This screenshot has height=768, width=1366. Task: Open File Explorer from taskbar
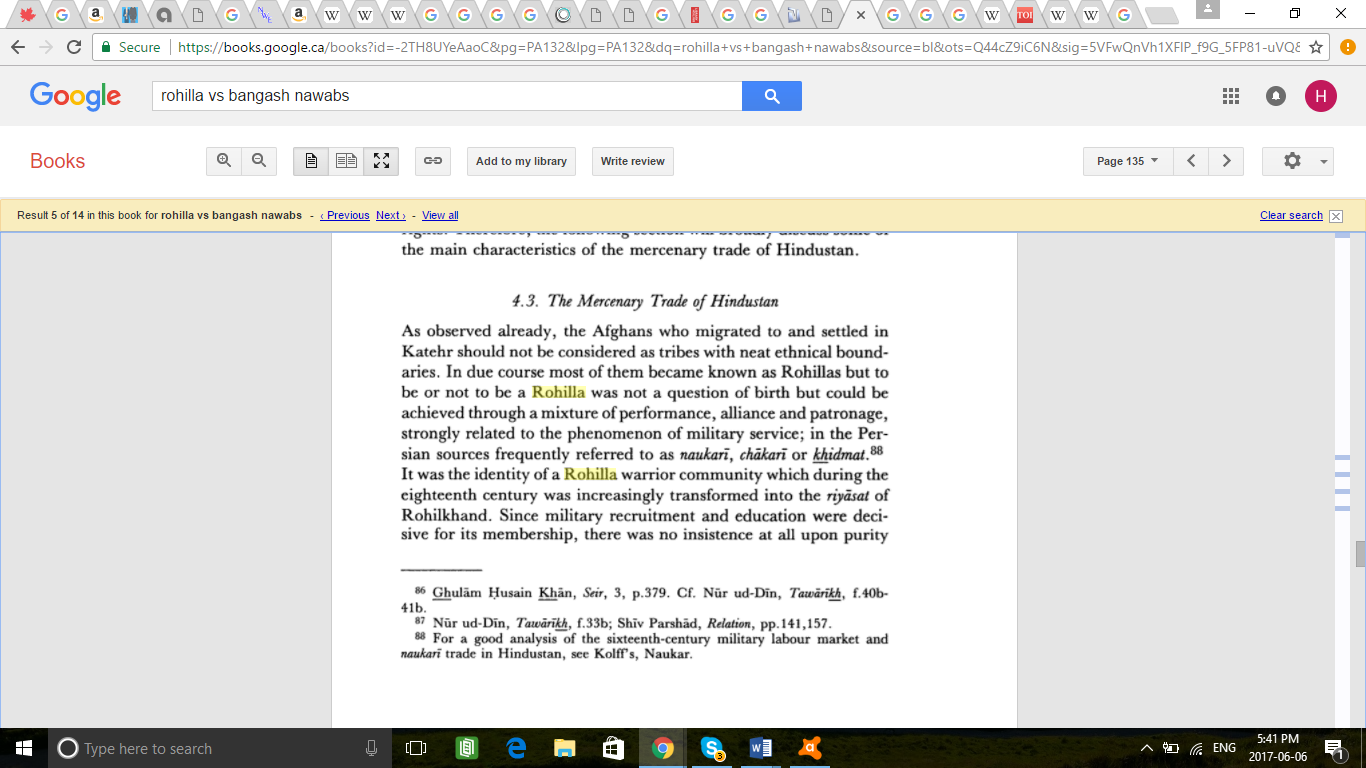pos(565,748)
